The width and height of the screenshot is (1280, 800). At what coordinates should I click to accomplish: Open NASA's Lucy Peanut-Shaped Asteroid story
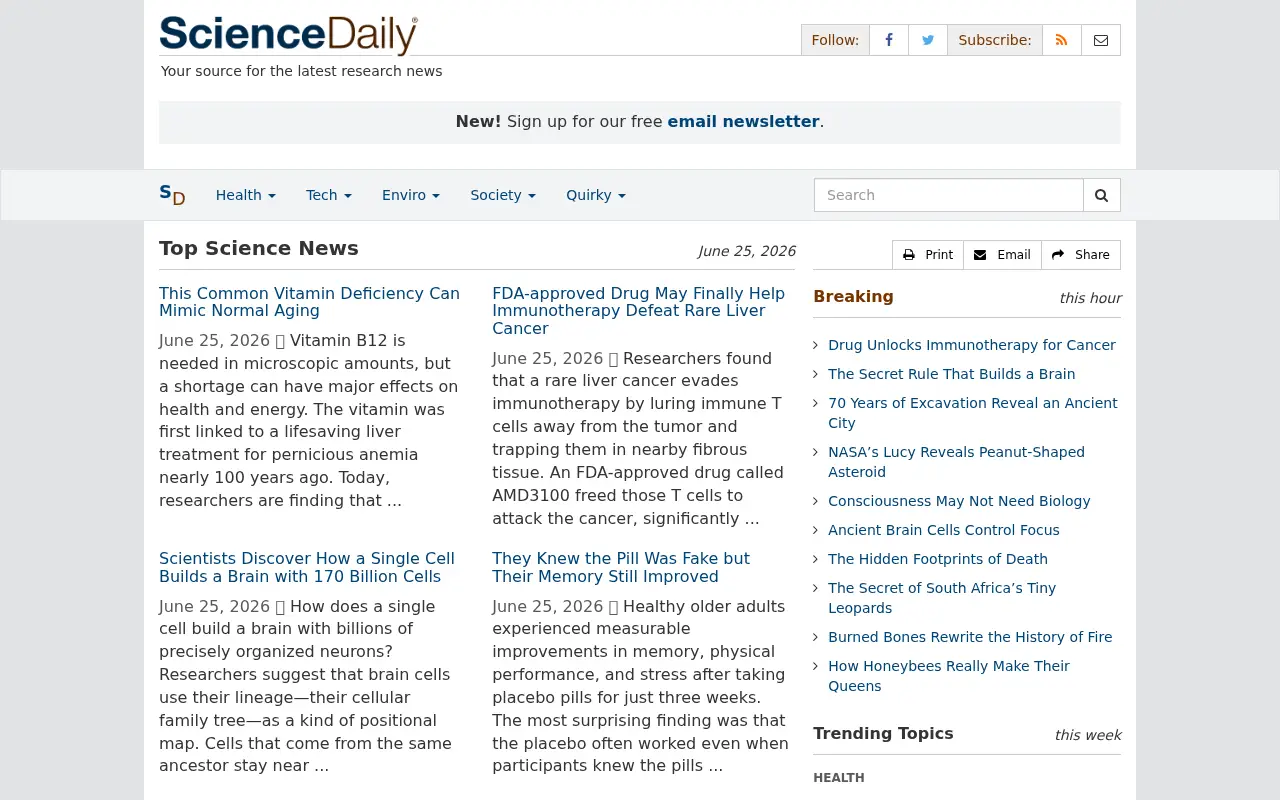click(956, 462)
